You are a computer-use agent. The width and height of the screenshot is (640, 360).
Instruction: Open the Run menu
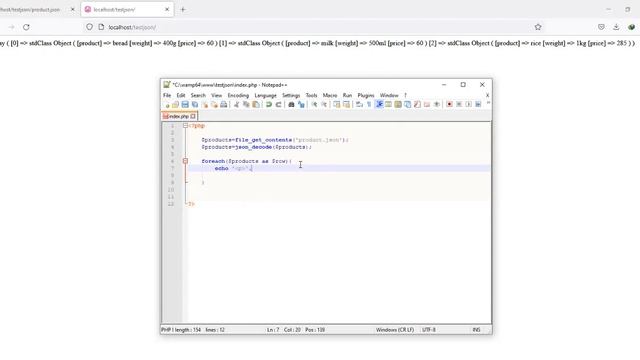347,95
